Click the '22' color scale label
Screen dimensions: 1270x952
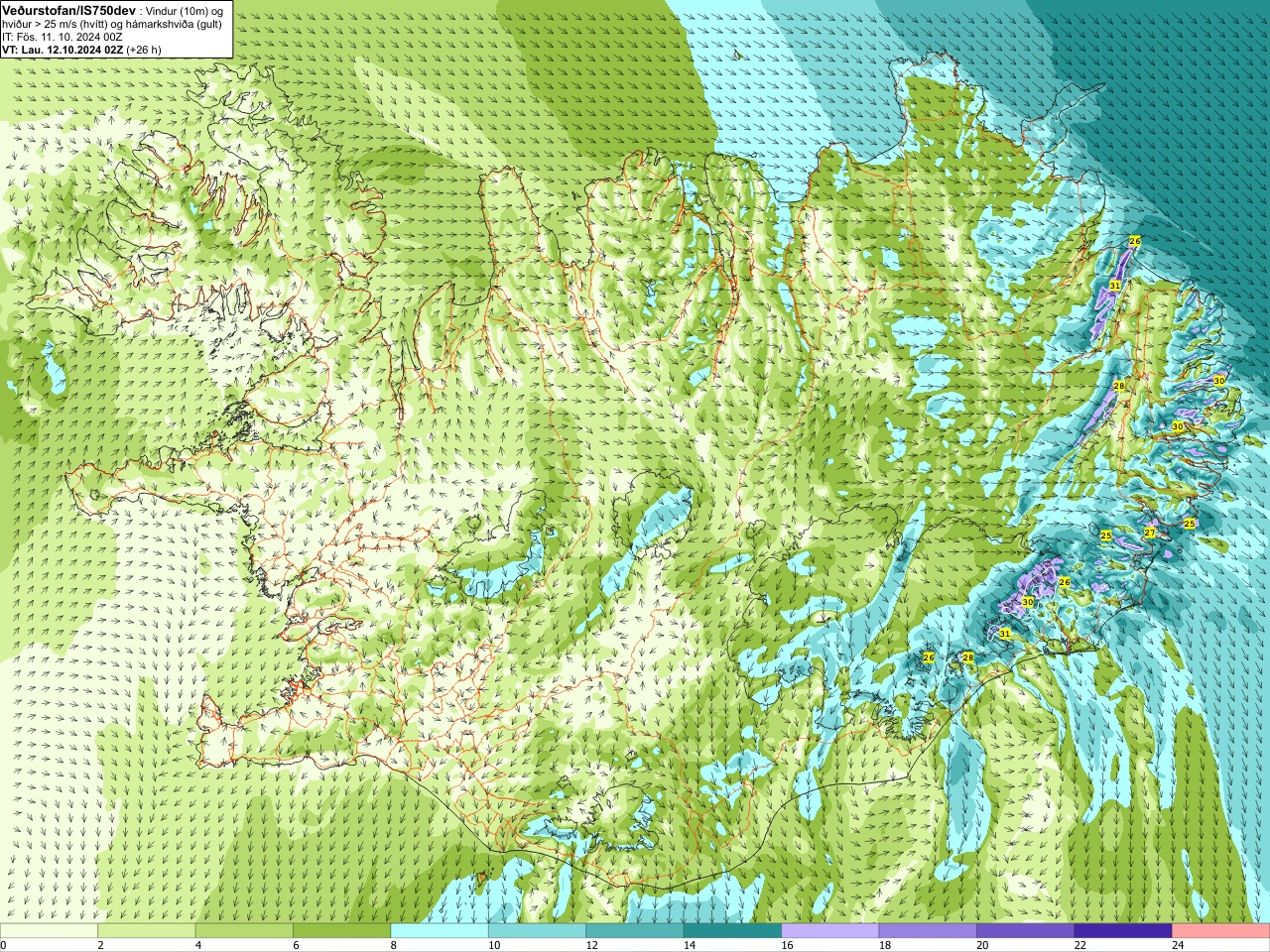(x=1080, y=945)
